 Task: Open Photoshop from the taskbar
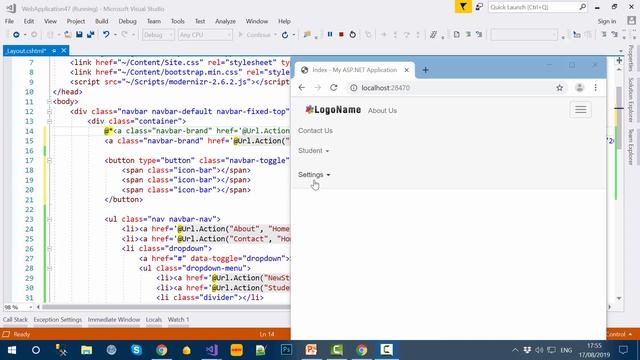287,350
